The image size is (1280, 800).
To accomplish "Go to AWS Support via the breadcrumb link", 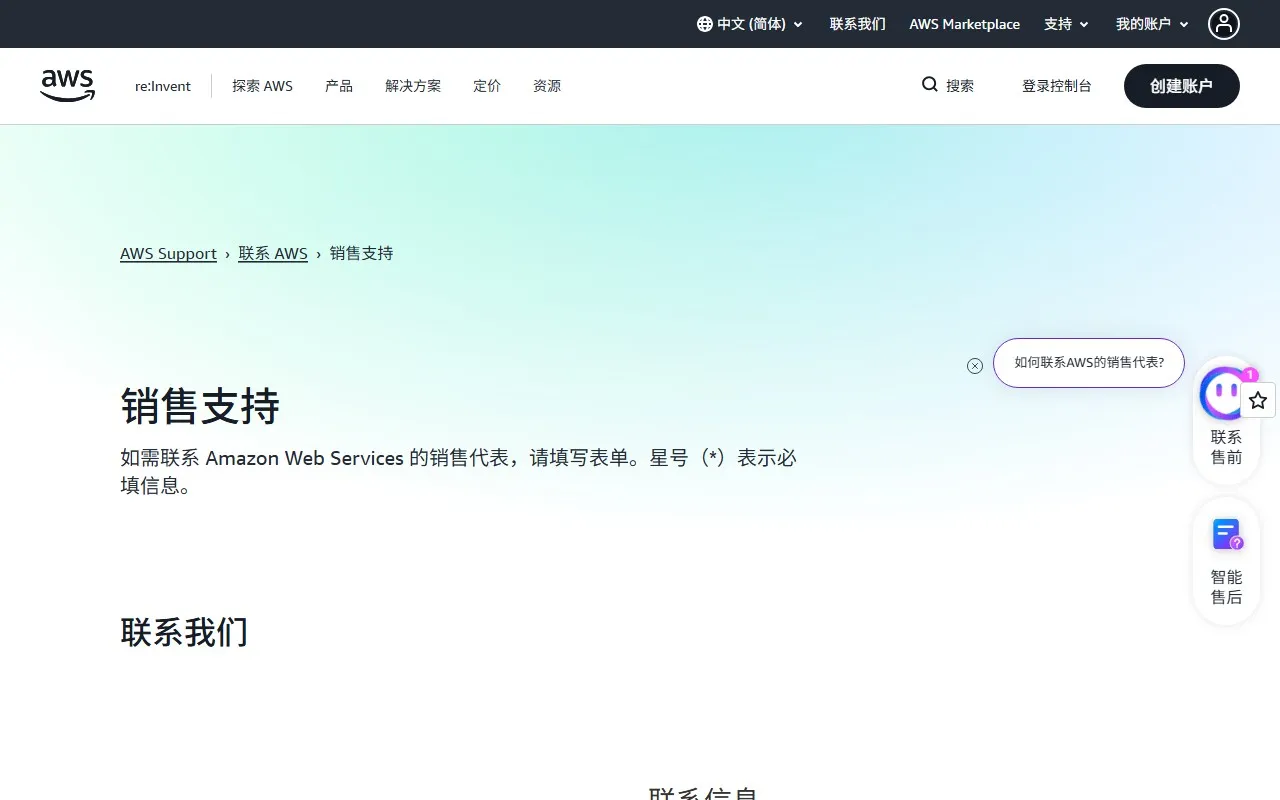I will click(x=168, y=253).
